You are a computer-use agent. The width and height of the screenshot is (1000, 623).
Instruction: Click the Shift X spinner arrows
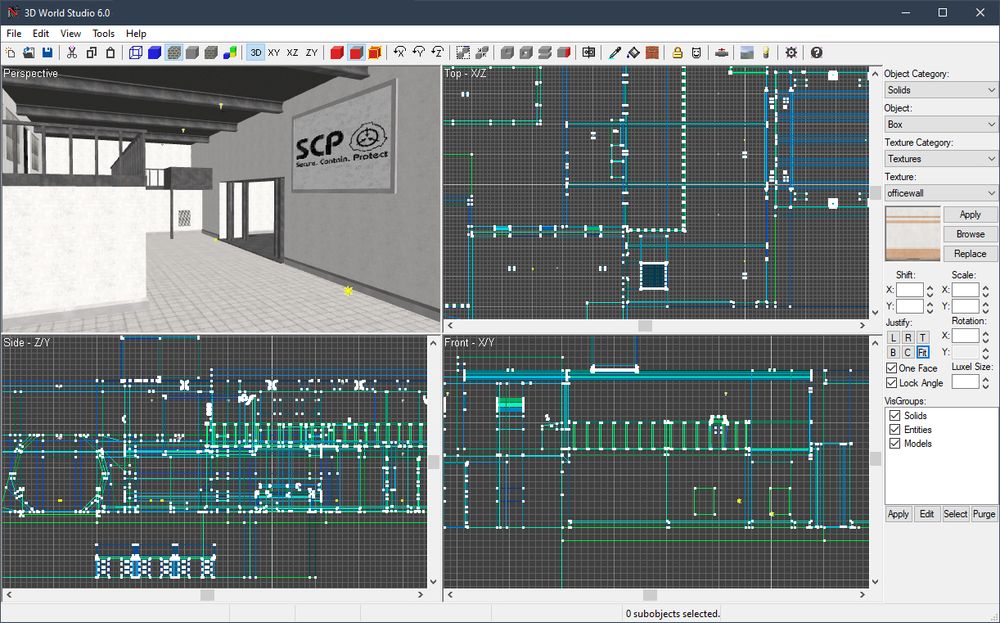point(930,291)
